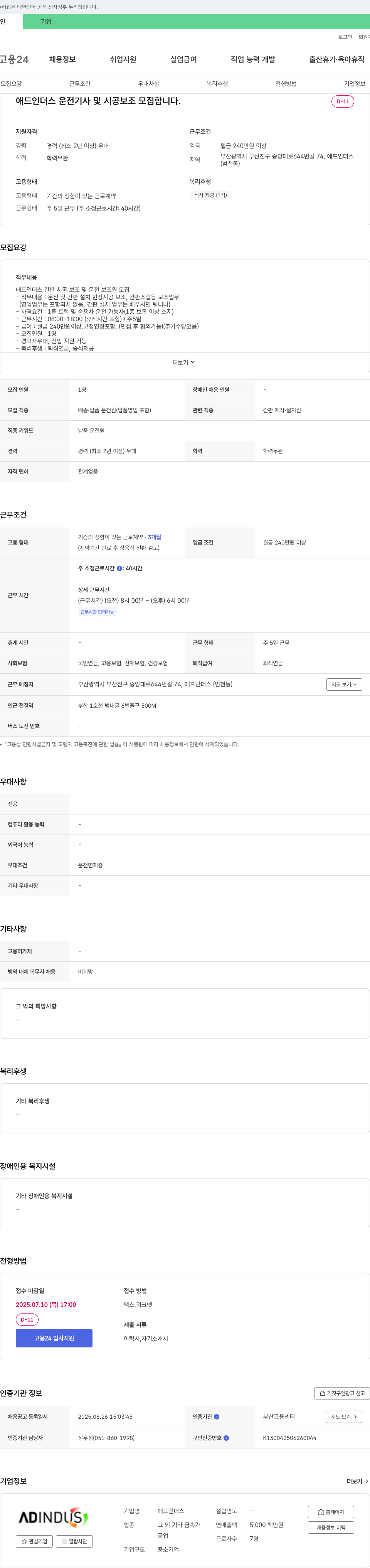Click info icon beside 인증기관 label

217,1416
